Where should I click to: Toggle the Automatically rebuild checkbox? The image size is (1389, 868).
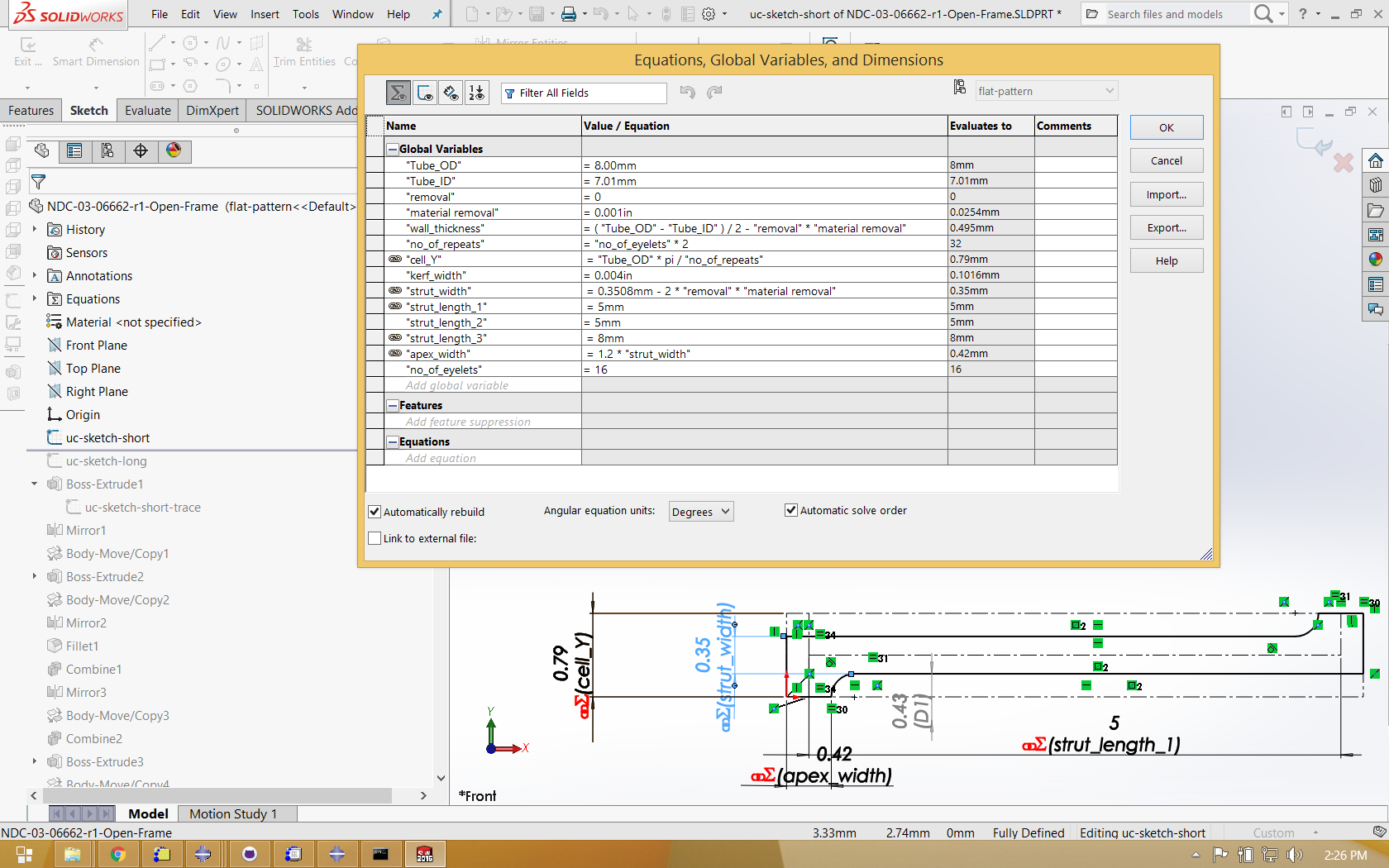click(x=375, y=512)
